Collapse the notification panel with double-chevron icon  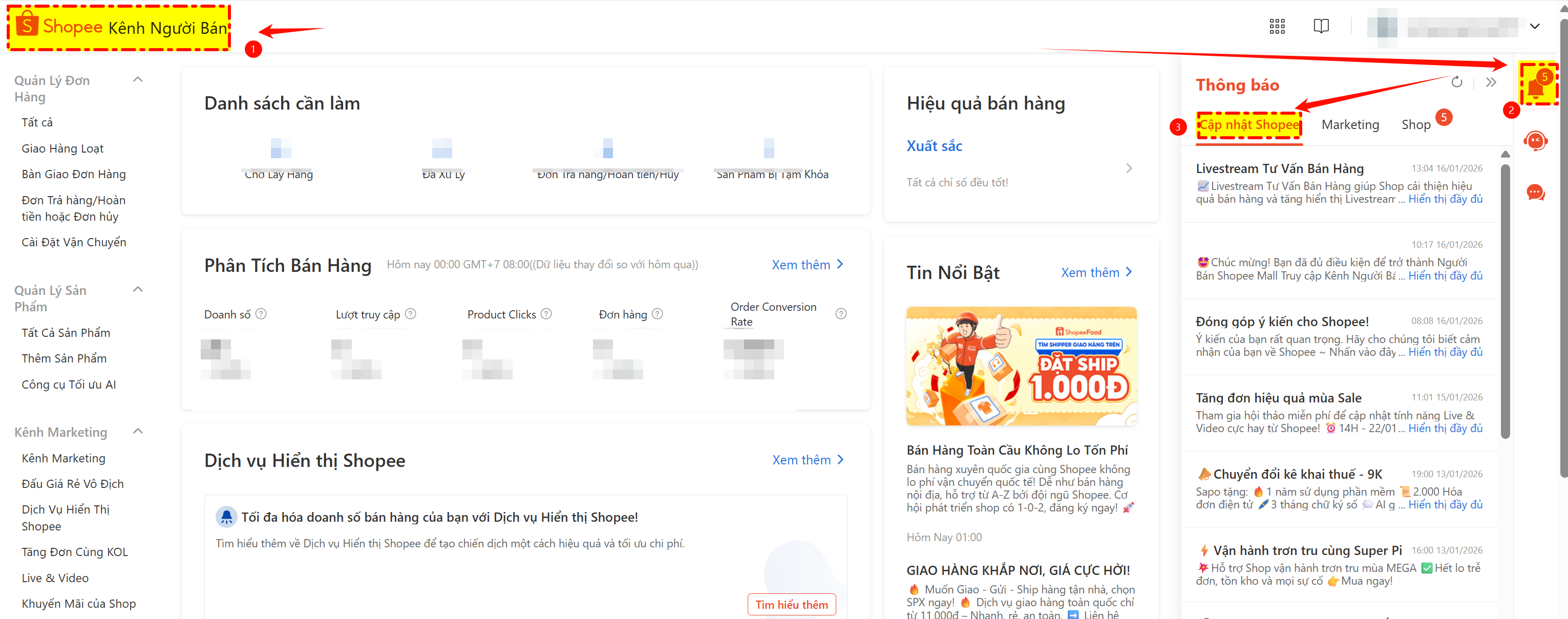click(1491, 82)
